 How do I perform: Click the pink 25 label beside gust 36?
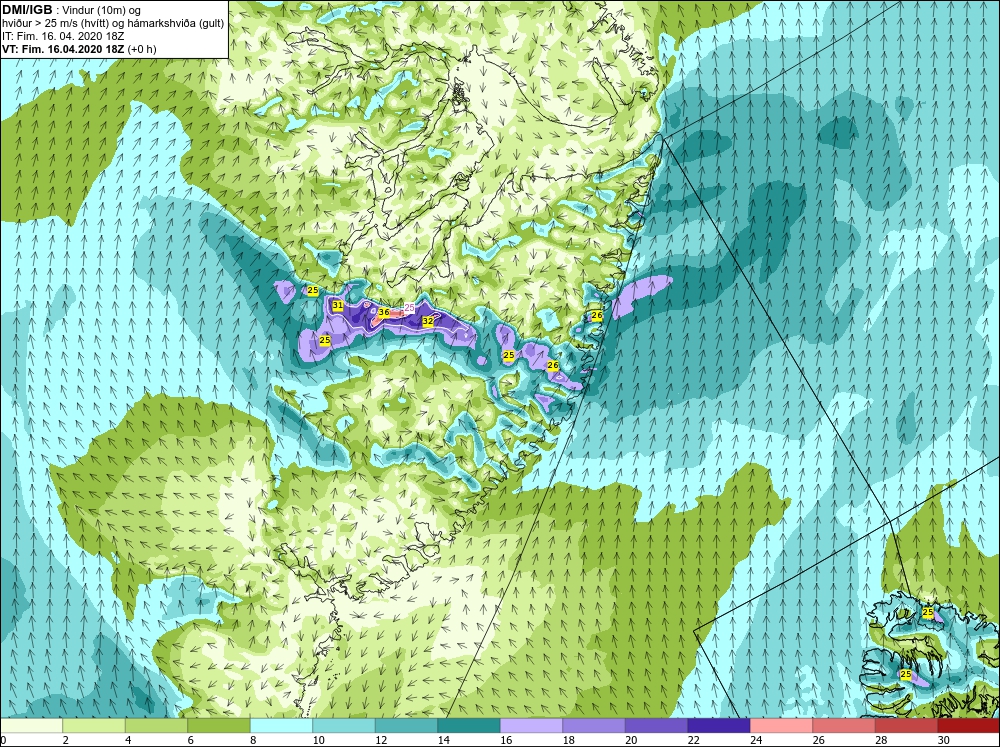[409, 307]
